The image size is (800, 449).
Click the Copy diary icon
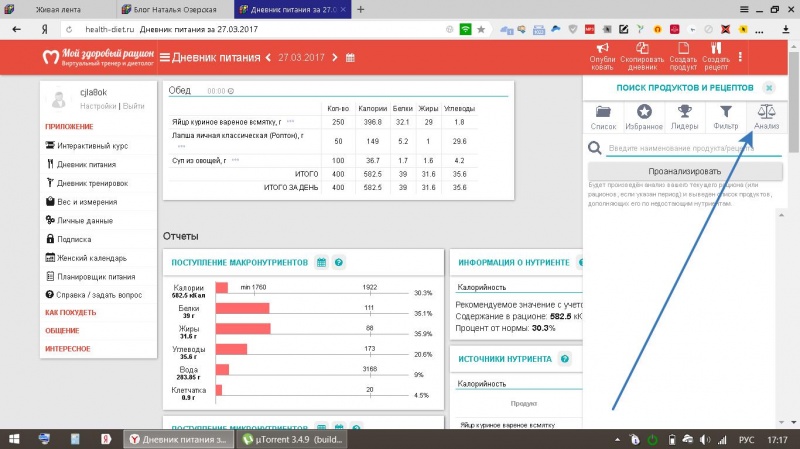(641, 48)
